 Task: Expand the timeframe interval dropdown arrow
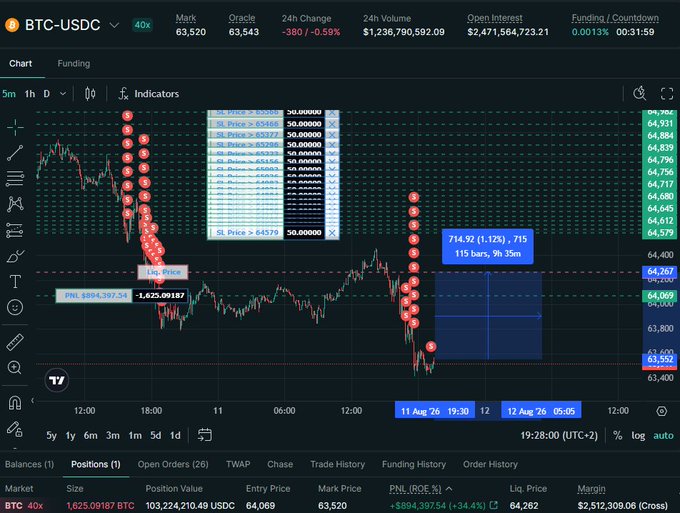pyautogui.click(x=63, y=94)
